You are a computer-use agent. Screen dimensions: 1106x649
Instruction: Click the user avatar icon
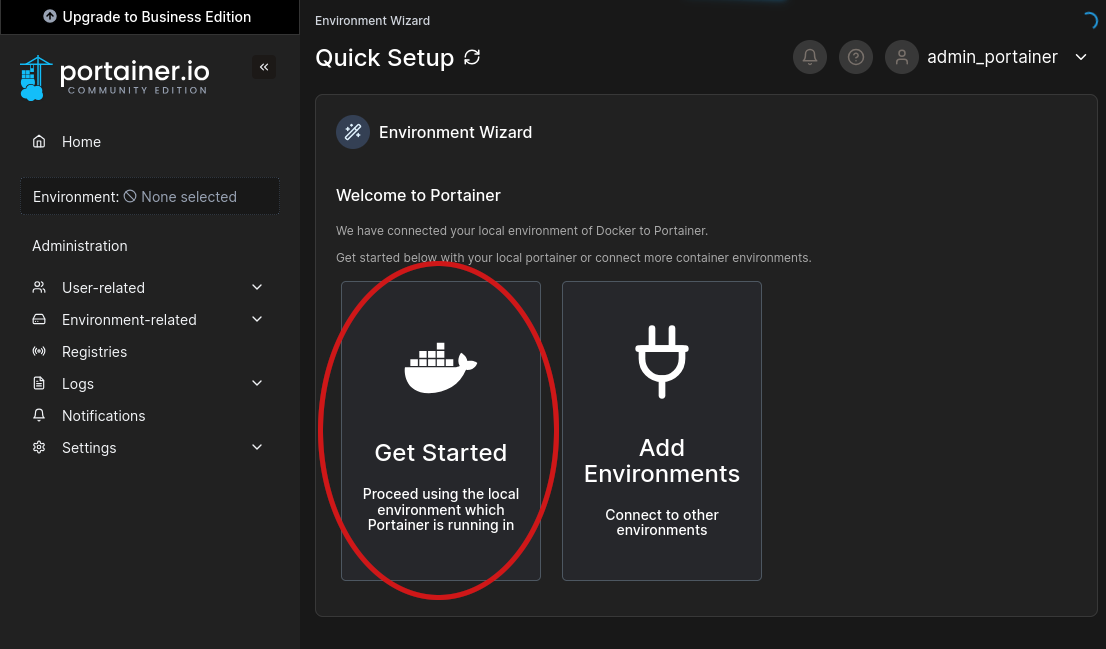click(902, 57)
